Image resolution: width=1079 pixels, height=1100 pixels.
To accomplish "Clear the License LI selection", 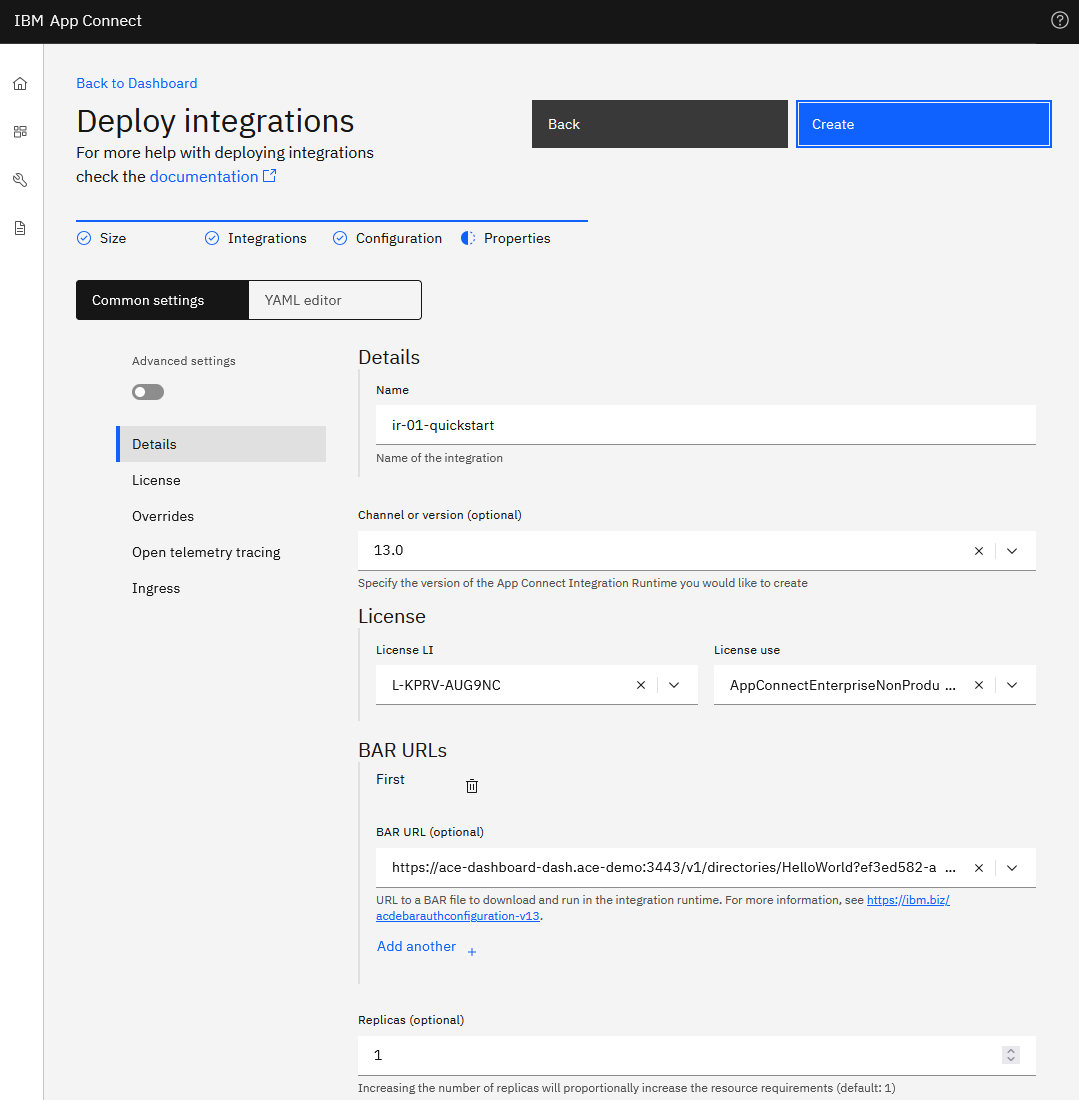I will coord(641,685).
